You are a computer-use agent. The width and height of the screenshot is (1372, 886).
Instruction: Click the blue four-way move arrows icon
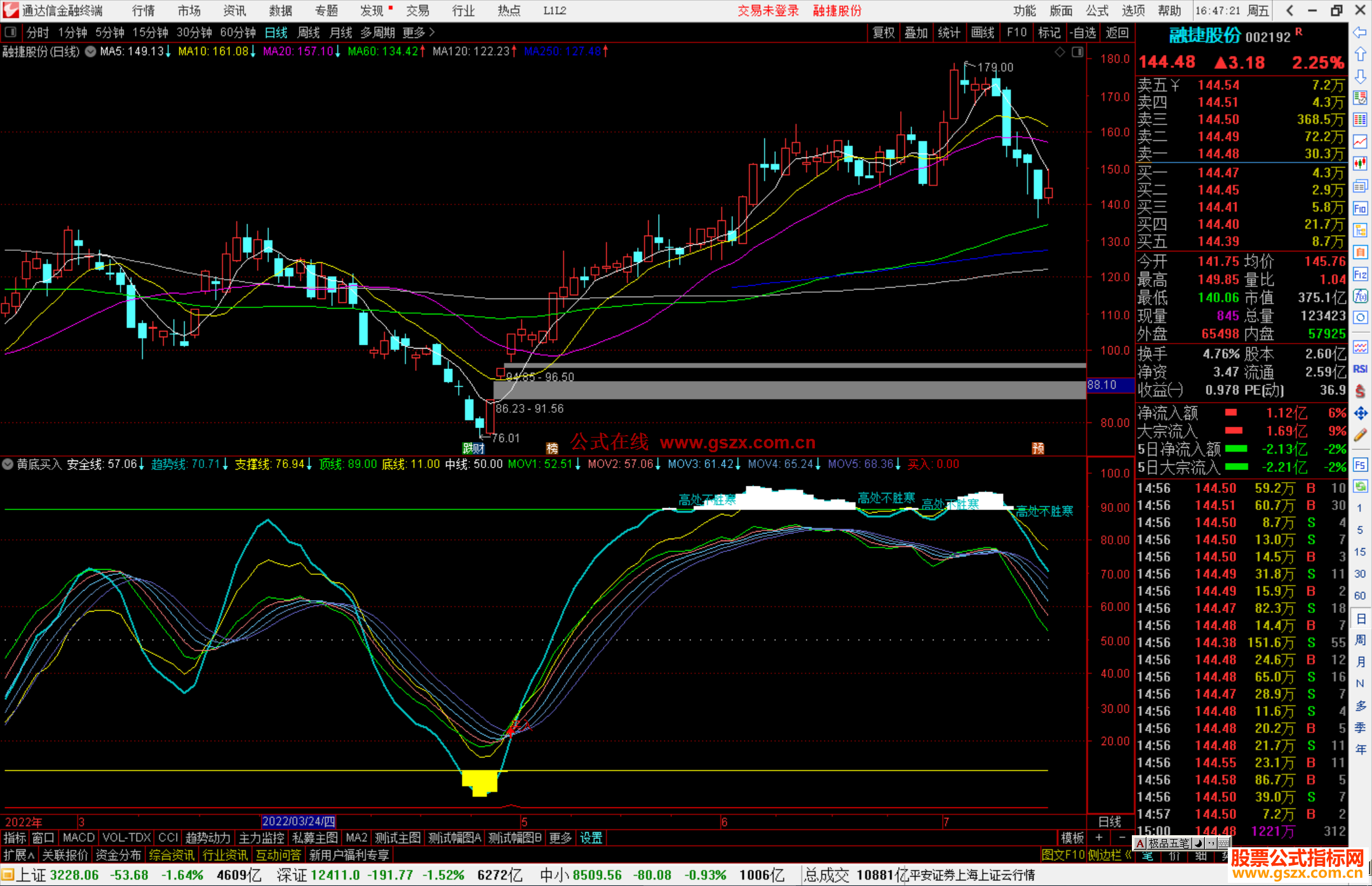coord(1360,413)
